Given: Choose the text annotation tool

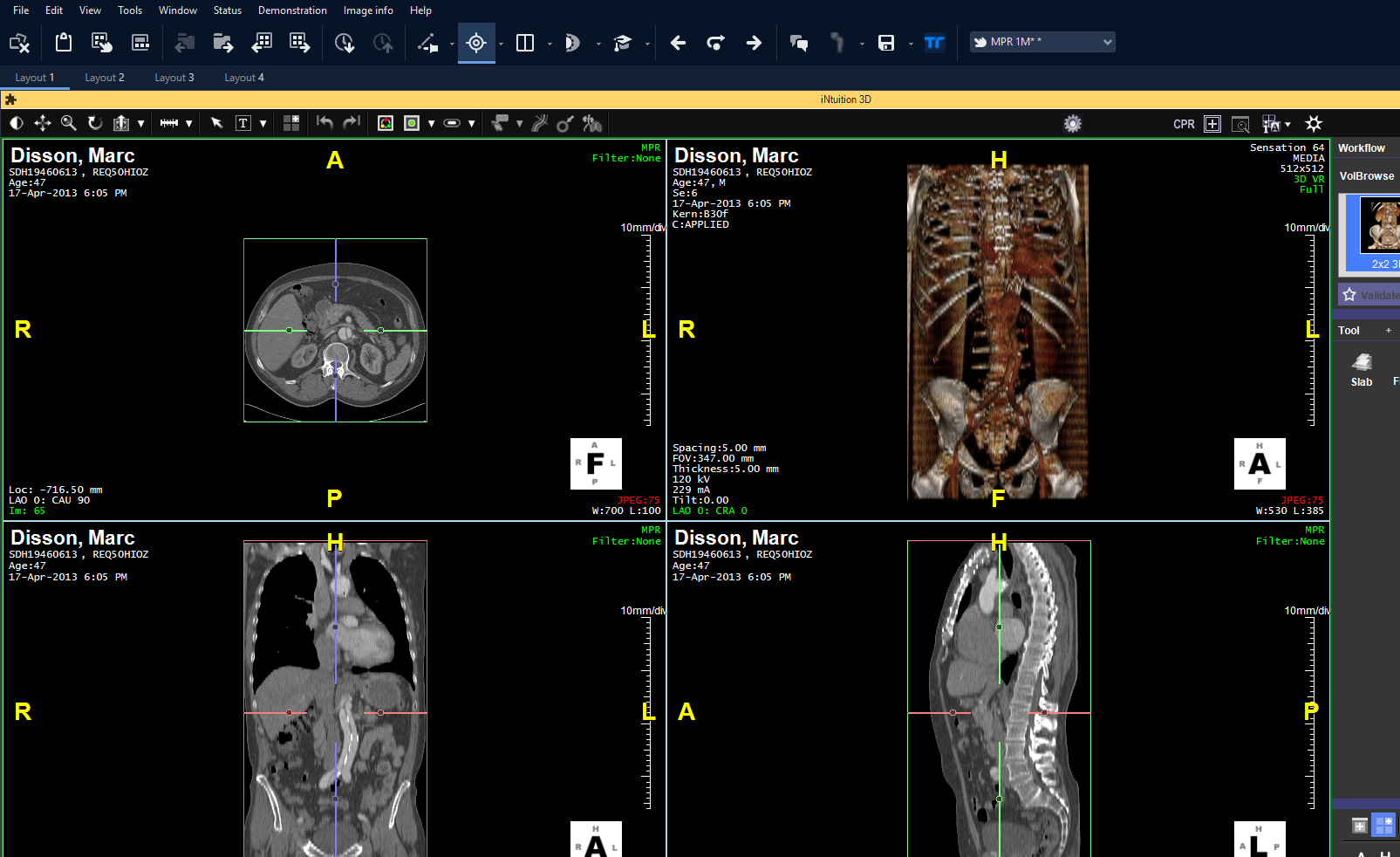Looking at the screenshot, I should tap(243, 124).
